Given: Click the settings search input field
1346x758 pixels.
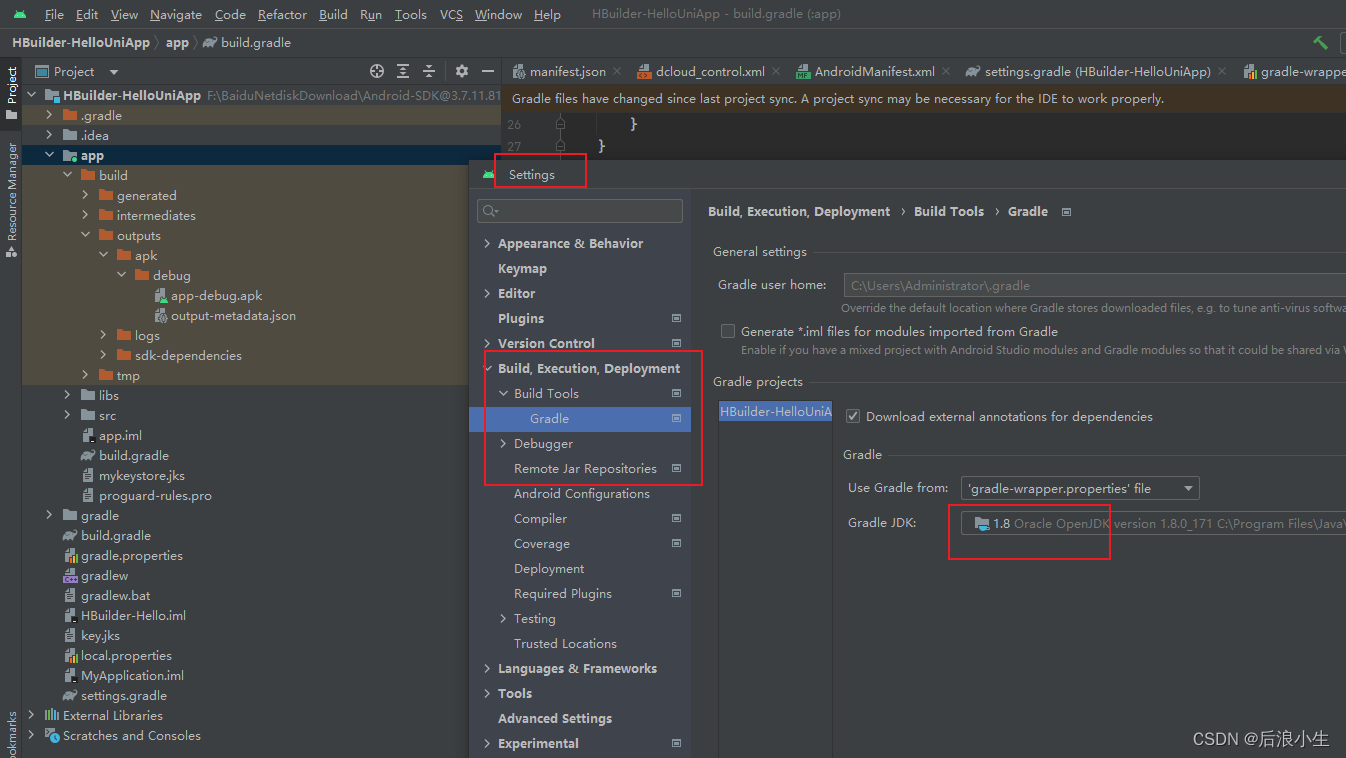Looking at the screenshot, I should pyautogui.click(x=580, y=211).
